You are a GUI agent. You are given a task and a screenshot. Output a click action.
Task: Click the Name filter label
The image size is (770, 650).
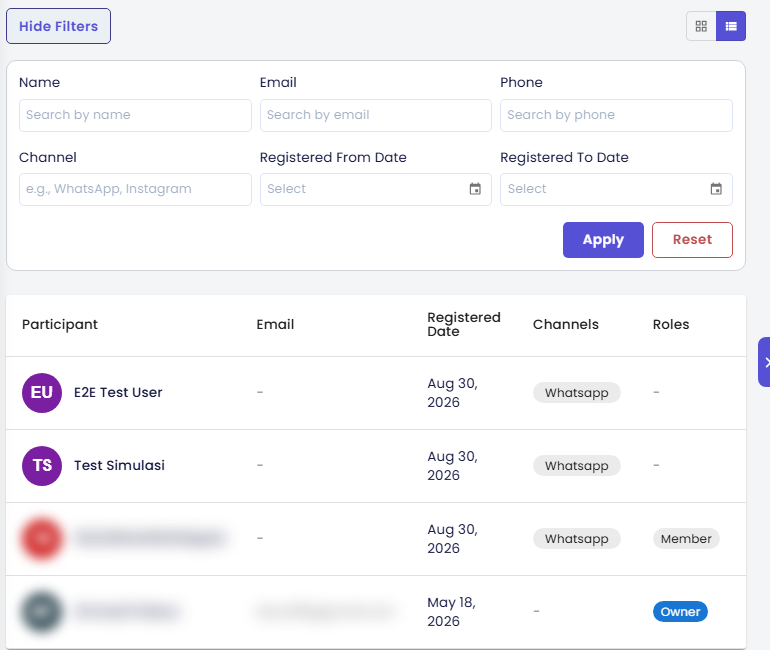(x=39, y=82)
